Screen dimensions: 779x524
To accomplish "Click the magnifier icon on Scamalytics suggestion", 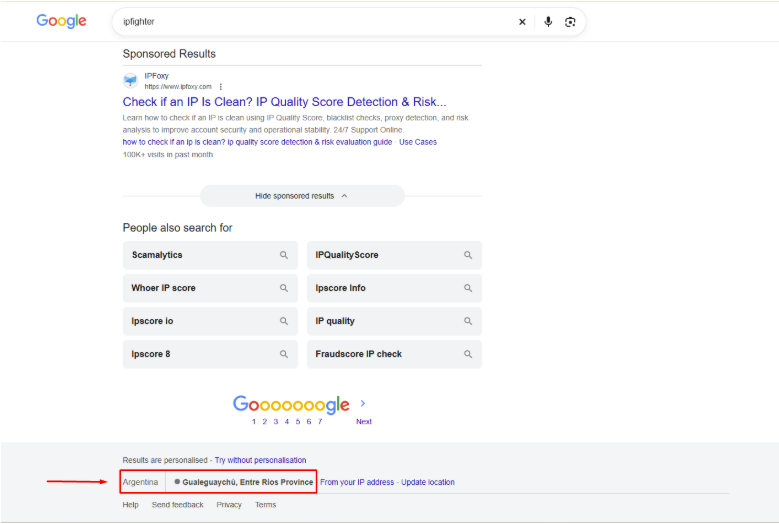I will pos(284,255).
